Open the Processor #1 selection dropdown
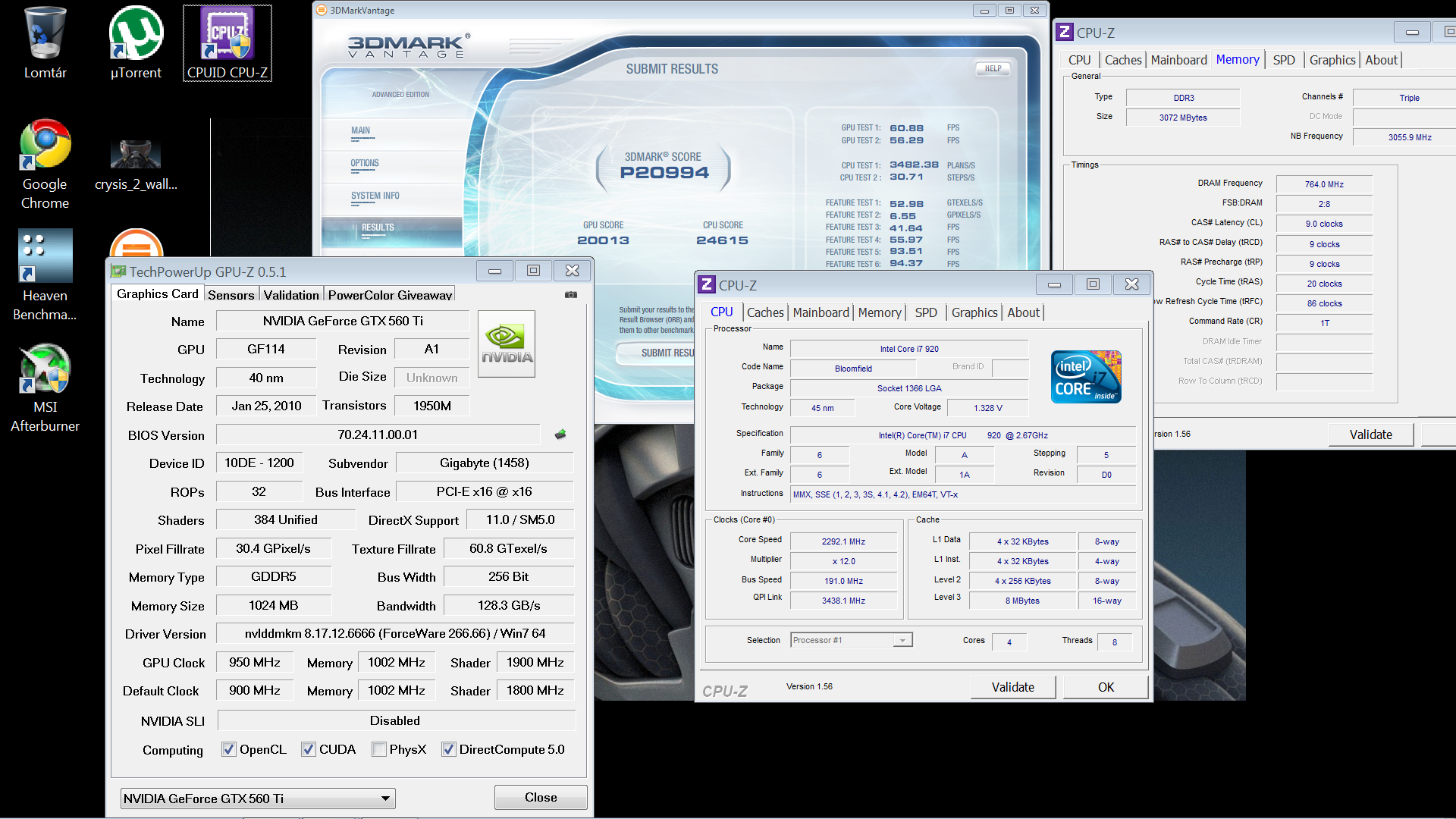This screenshot has width=1456, height=819. pos(851,640)
